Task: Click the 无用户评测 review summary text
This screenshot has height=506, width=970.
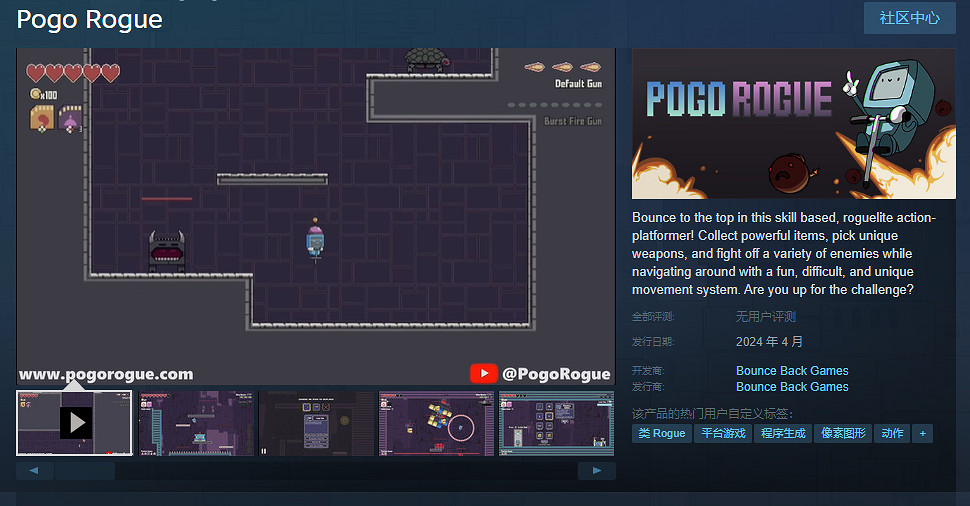Action: coord(765,317)
